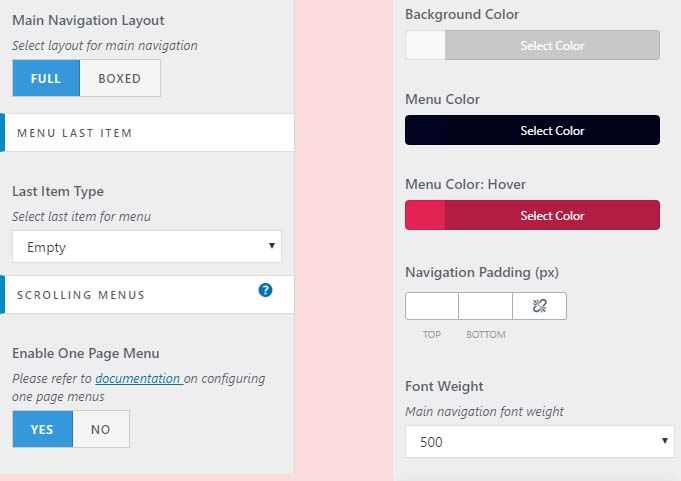Open the Scrolling Menus section header
The width and height of the screenshot is (681, 481).
click(x=130, y=295)
